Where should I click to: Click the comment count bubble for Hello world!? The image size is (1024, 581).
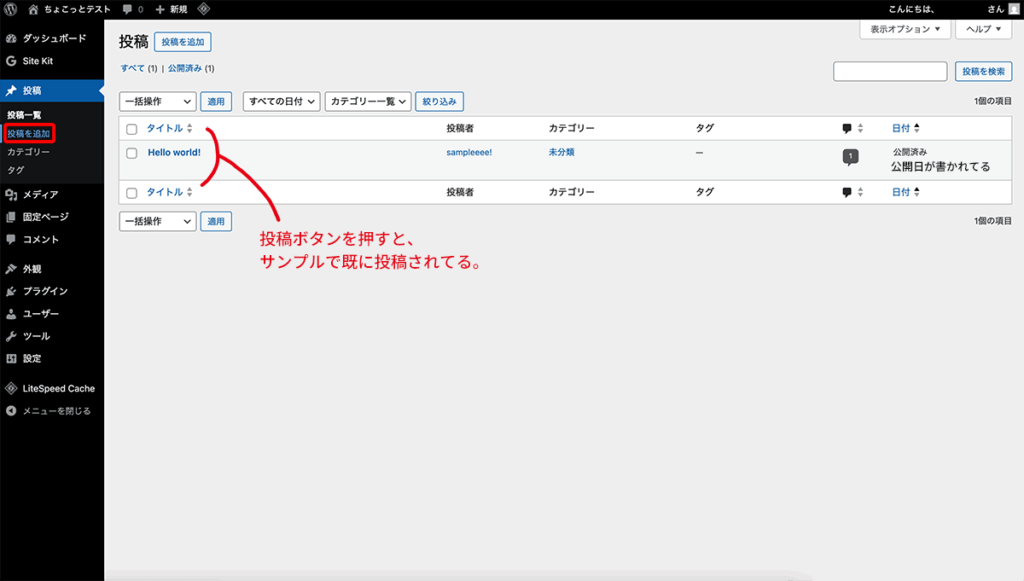(x=850, y=157)
